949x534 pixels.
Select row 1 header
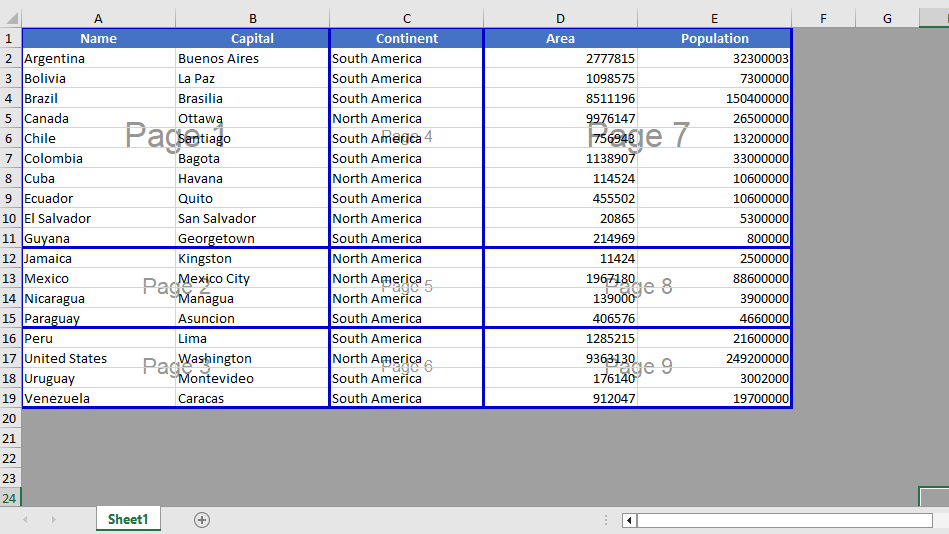10,39
